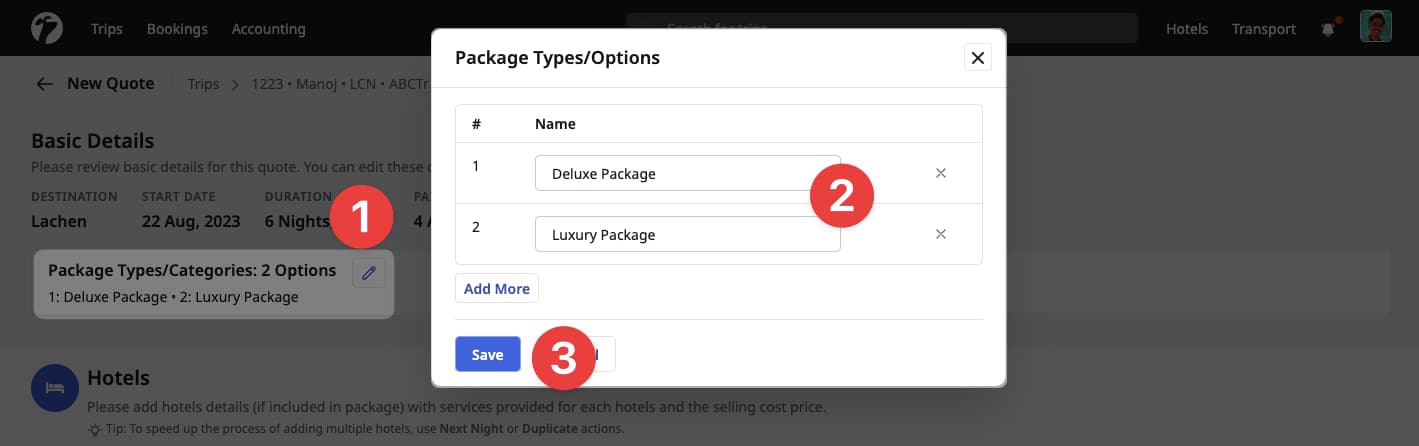Remove the Luxury Package row

coord(940,234)
